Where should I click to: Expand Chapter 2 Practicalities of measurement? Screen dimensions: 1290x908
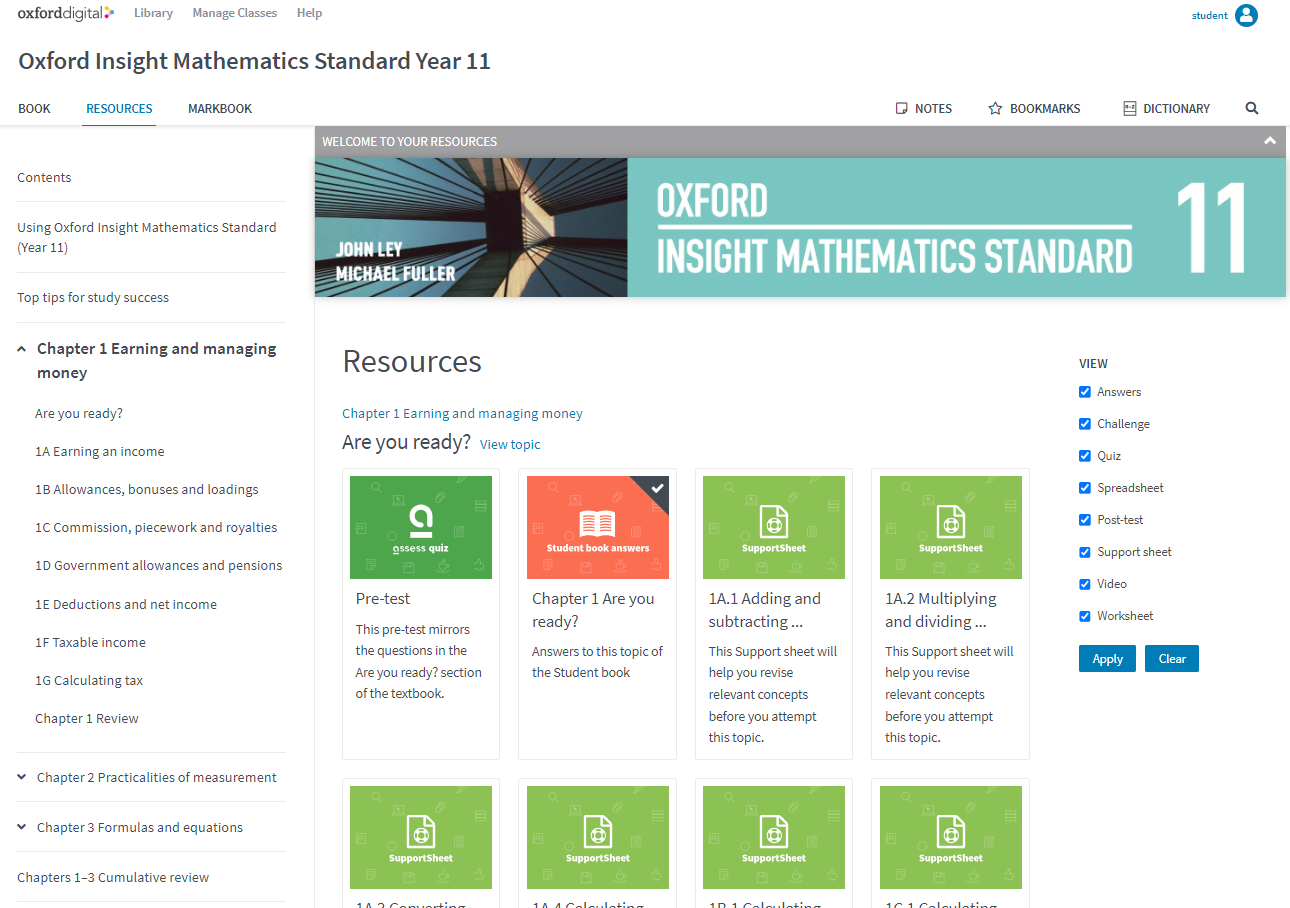(22, 777)
